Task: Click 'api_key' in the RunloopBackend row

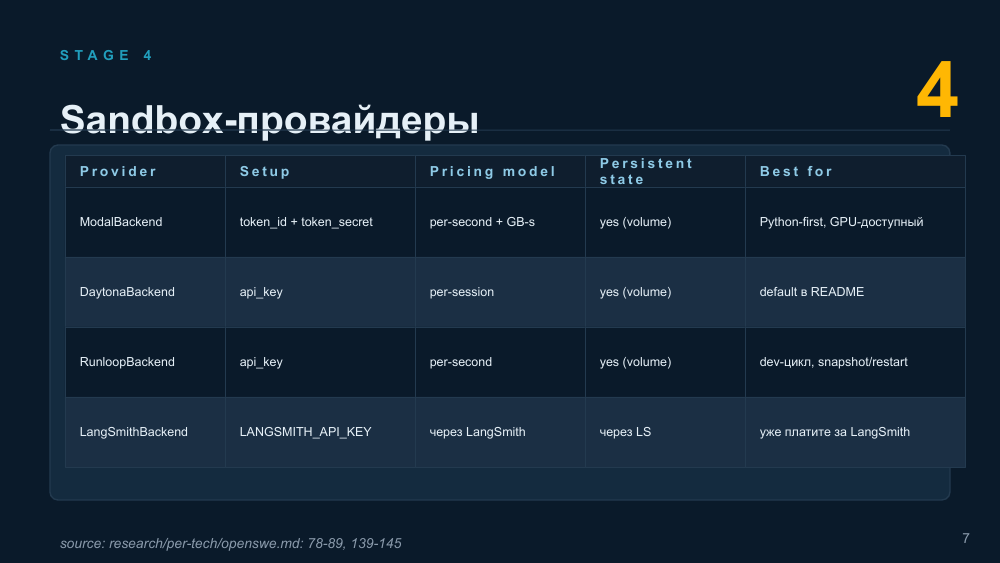Action: pos(320,363)
